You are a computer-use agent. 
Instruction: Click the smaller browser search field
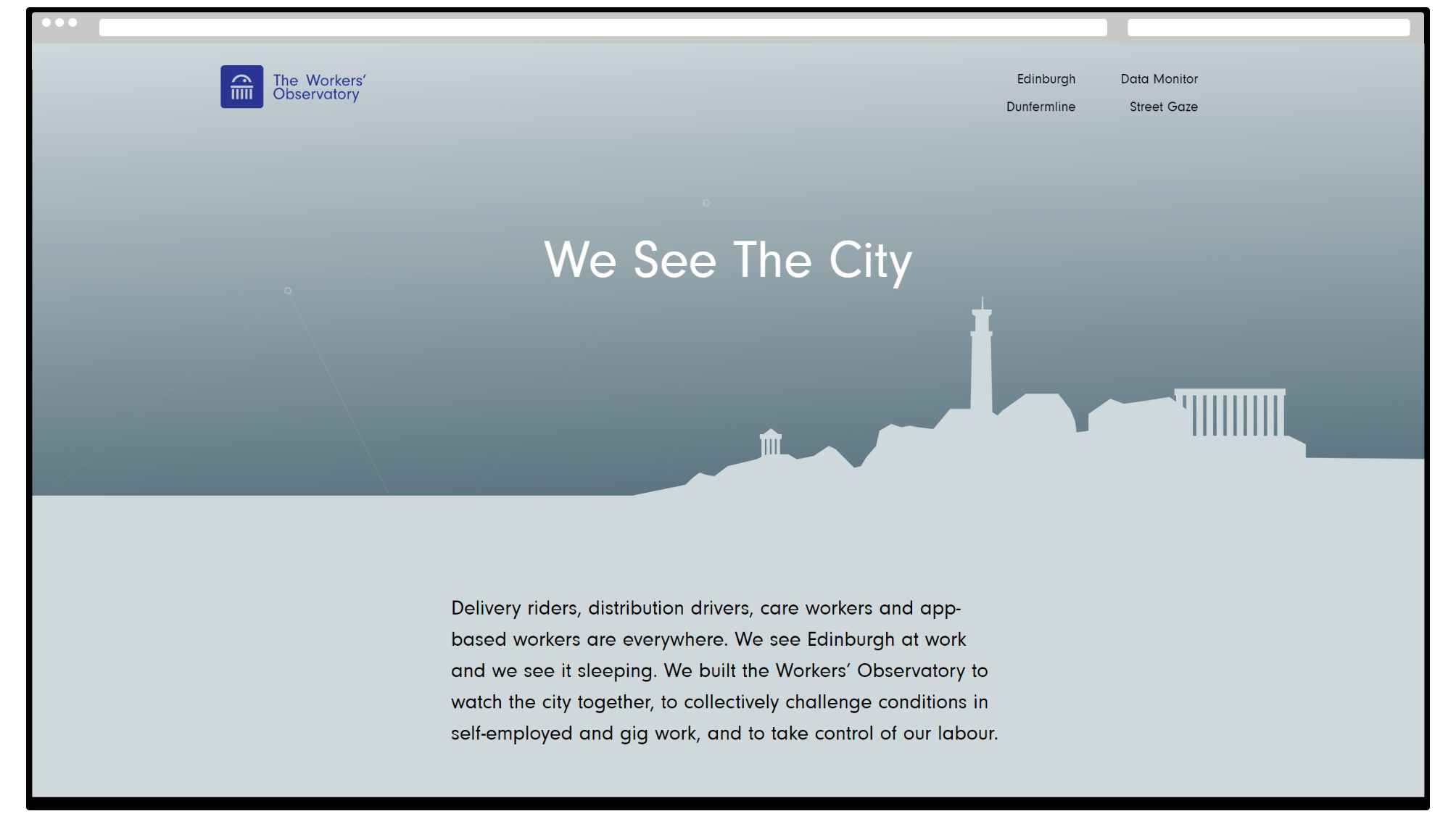point(1267,28)
